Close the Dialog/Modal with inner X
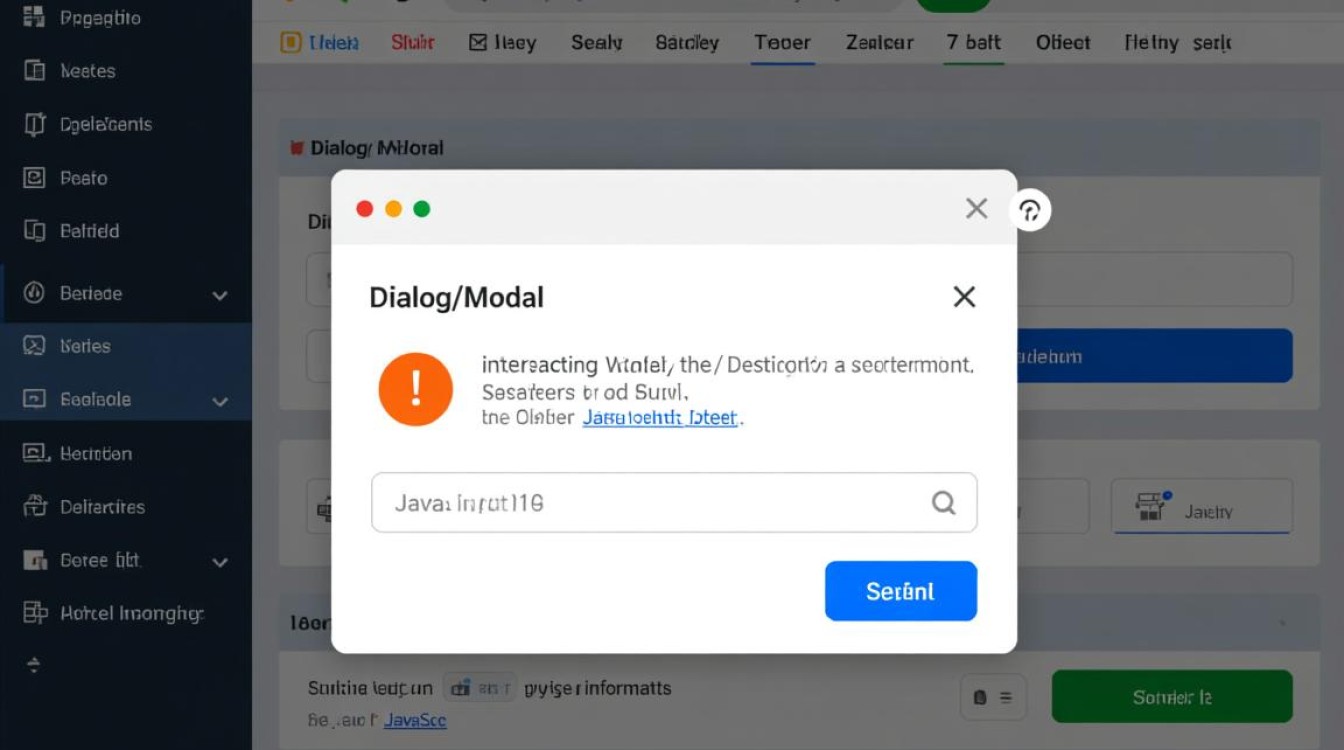1344x750 pixels. pos(964,297)
